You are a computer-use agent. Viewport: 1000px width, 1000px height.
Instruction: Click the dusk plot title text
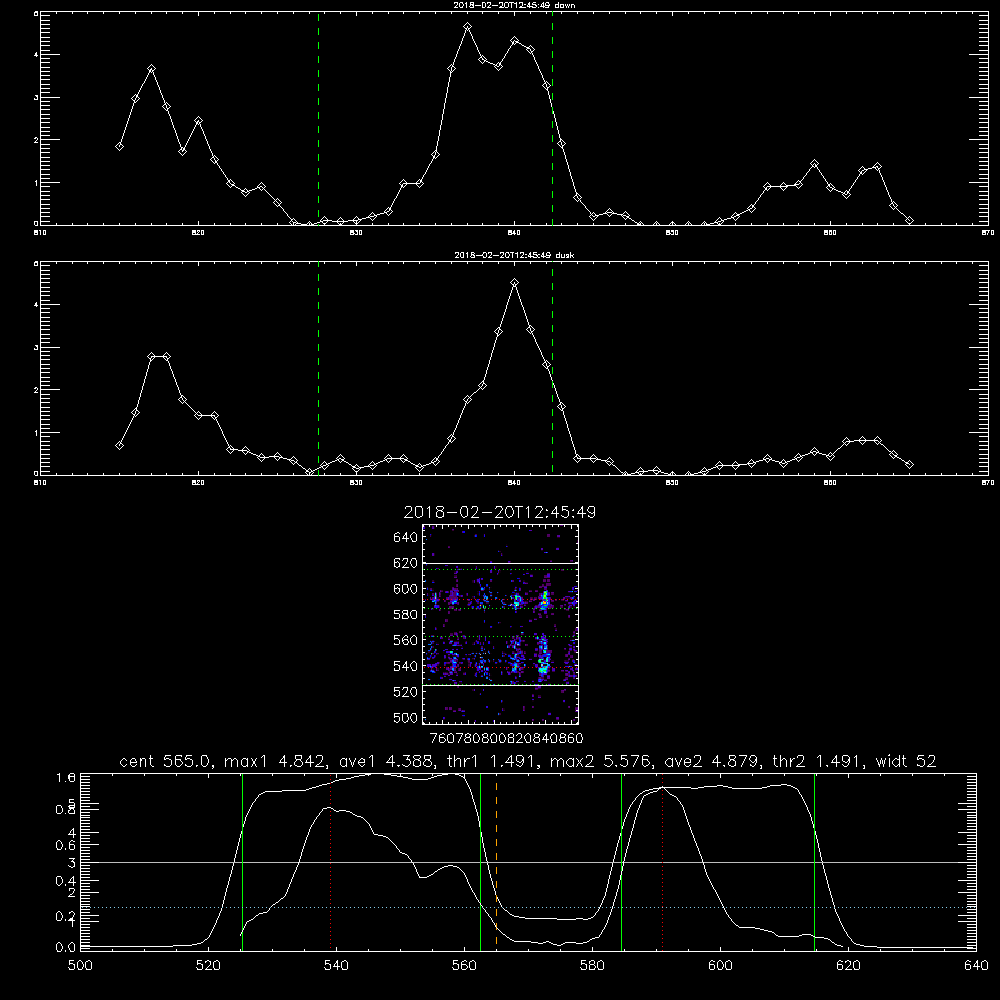tap(514, 255)
